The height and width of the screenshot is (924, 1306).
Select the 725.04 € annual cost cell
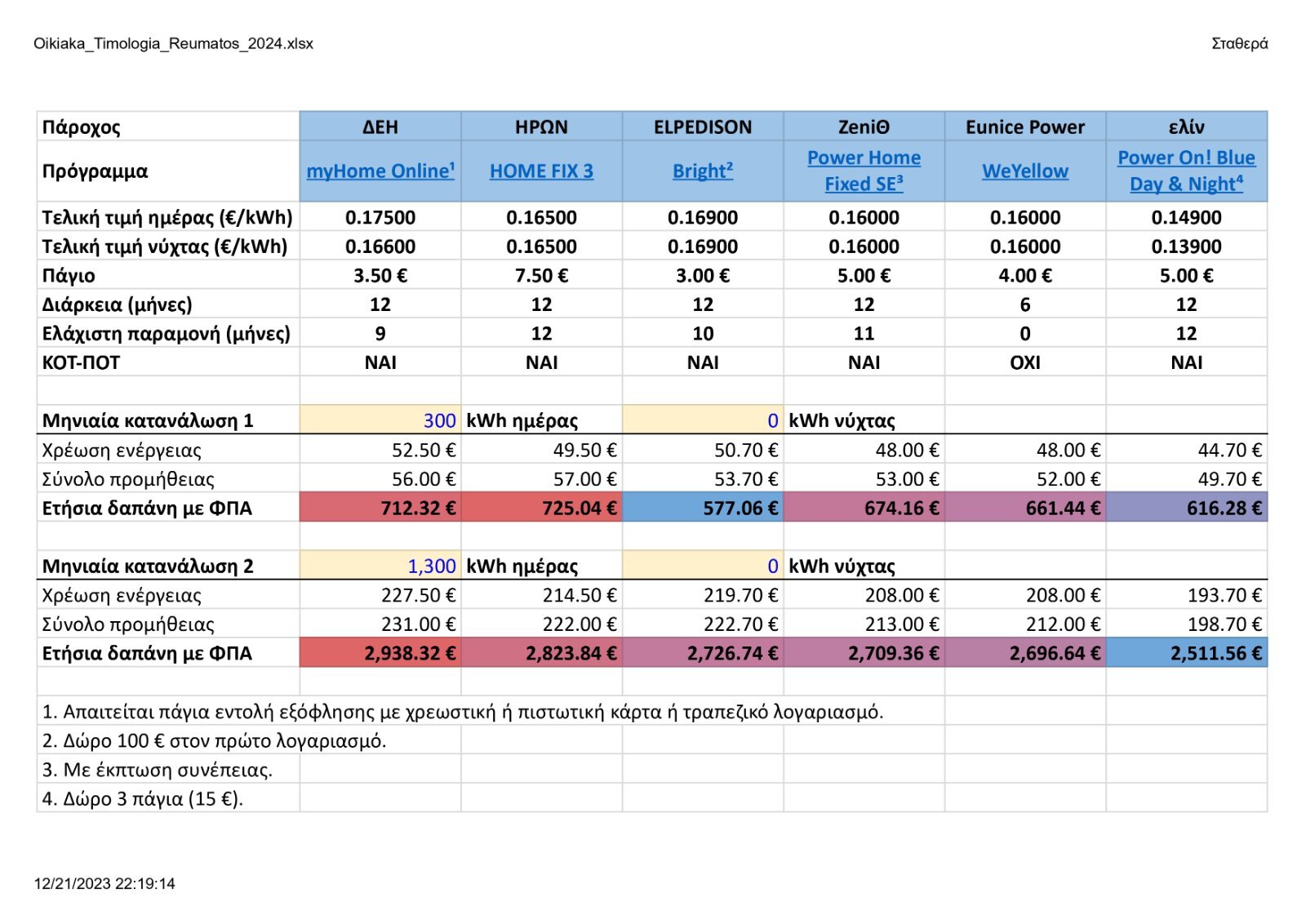tap(541, 507)
